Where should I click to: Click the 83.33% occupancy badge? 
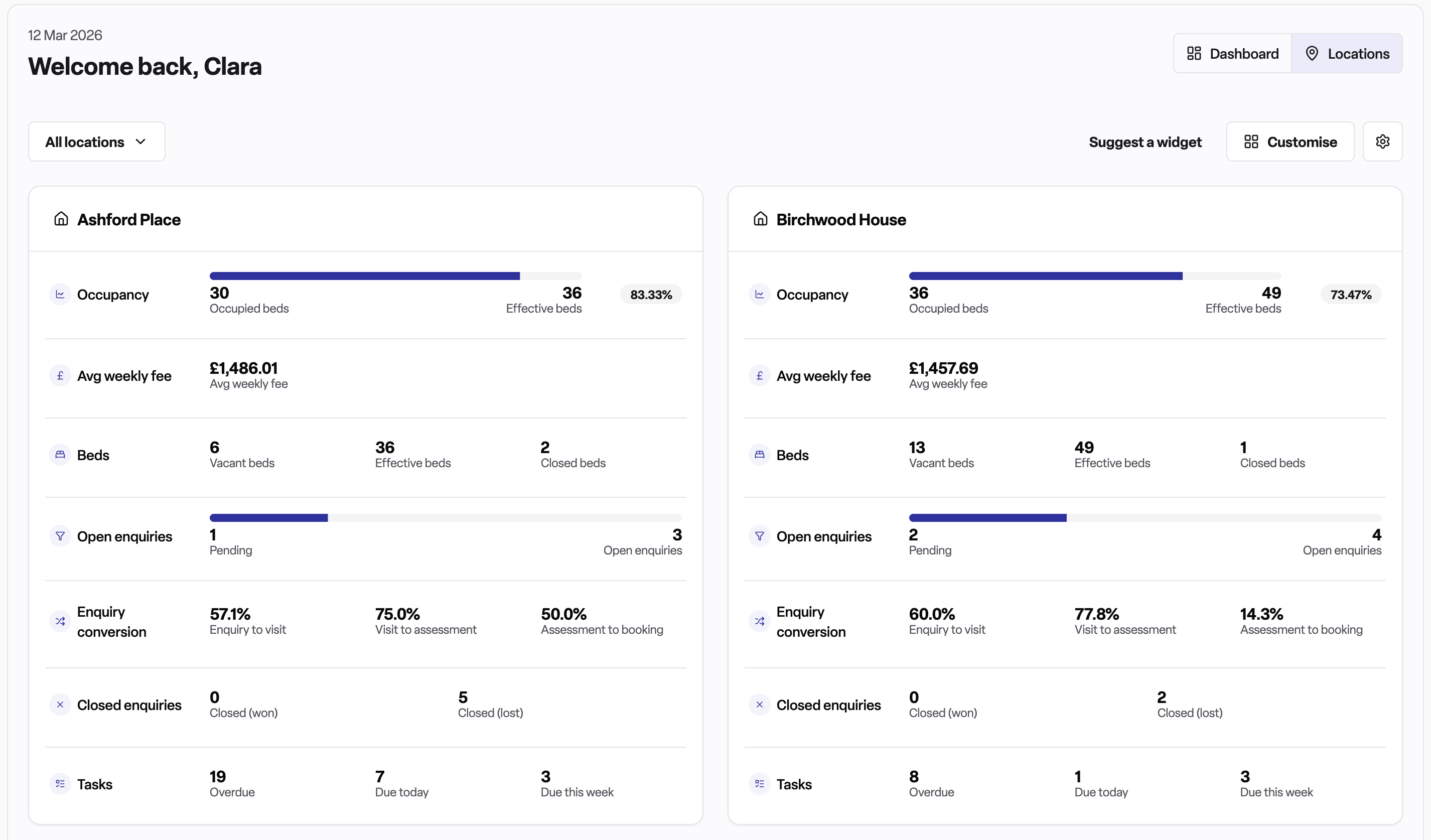tap(651, 294)
